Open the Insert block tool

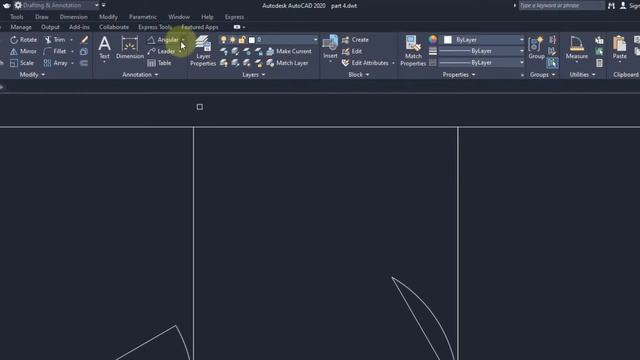coord(330,48)
